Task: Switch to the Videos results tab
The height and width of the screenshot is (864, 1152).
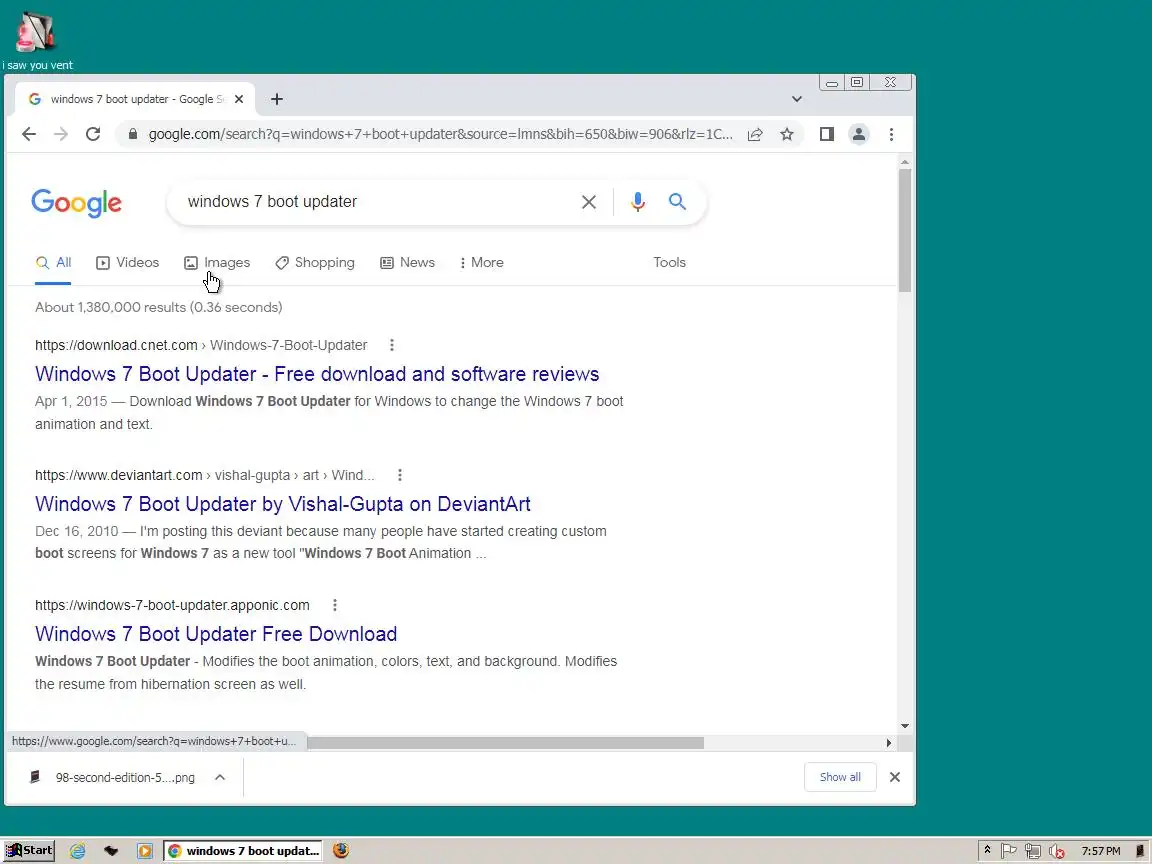Action: [128, 263]
